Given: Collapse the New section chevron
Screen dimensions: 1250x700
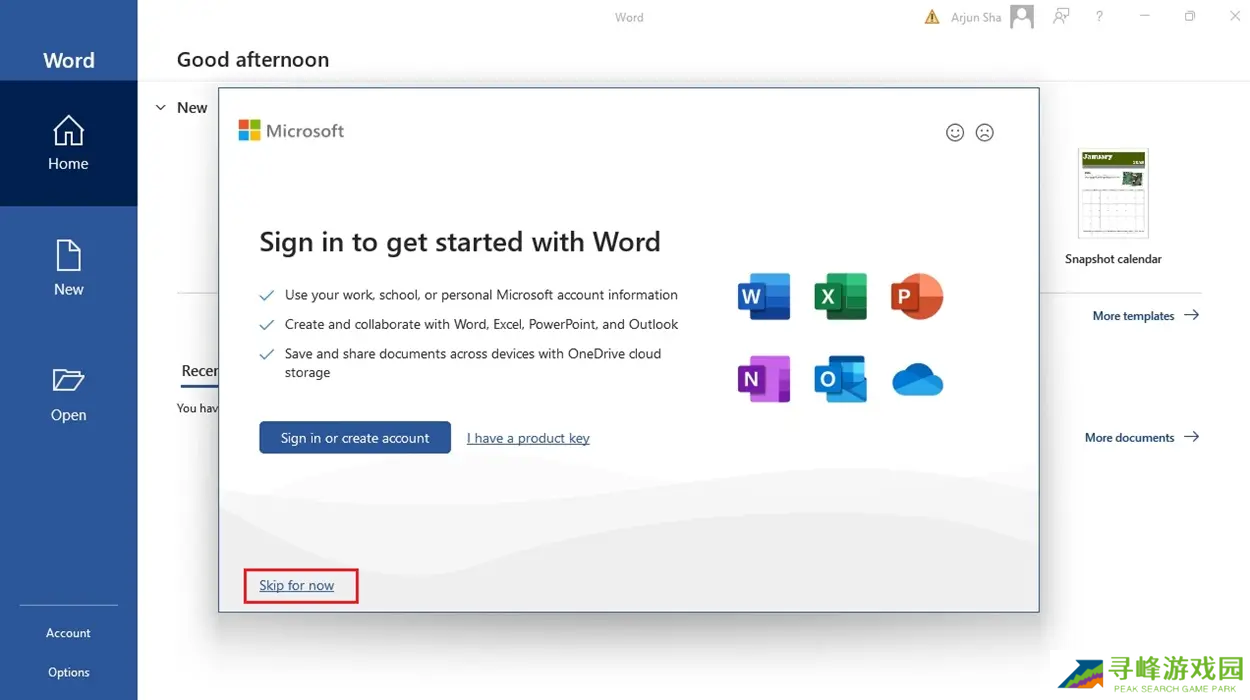Looking at the screenshot, I should pyautogui.click(x=160, y=108).
